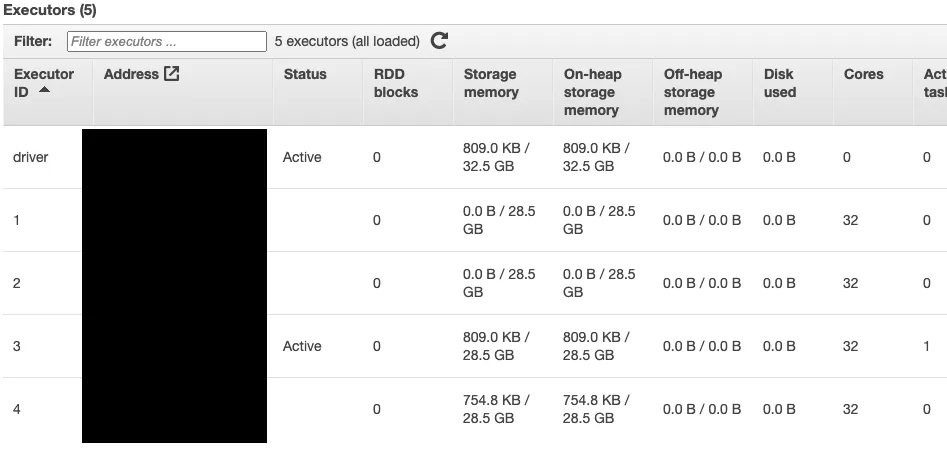Viewport: 947px width, 457px height.
Task: Select executor ID 4 cell
Action: [x=17, y=409]
